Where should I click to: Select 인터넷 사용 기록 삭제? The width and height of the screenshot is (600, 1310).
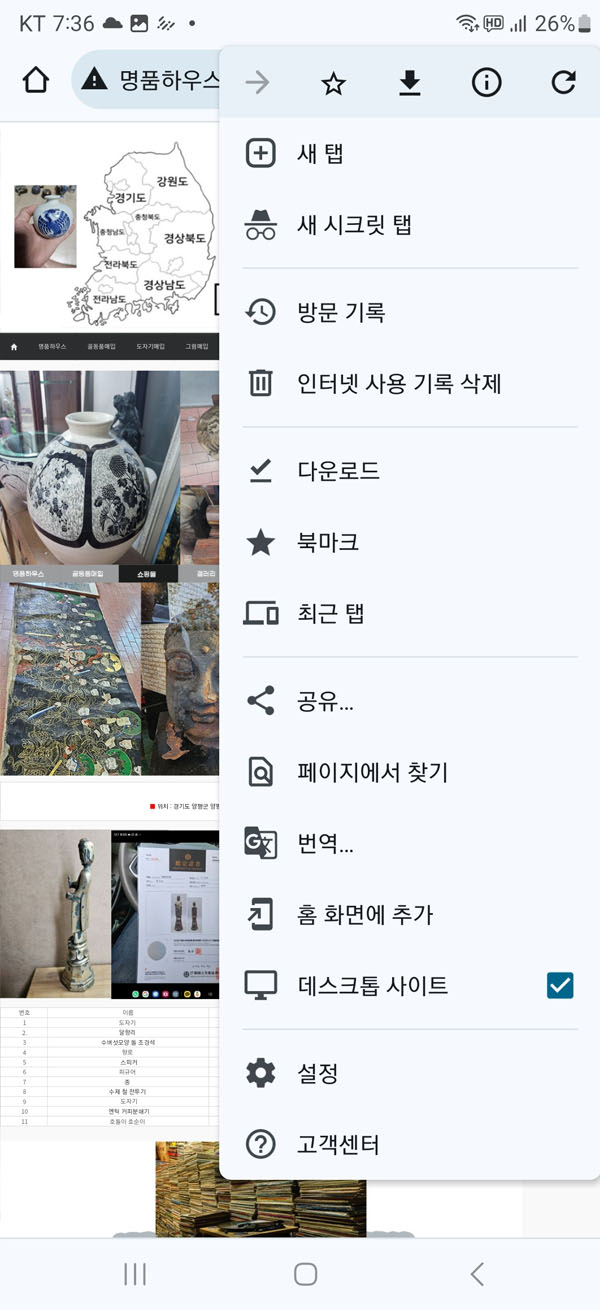(410, 383)
